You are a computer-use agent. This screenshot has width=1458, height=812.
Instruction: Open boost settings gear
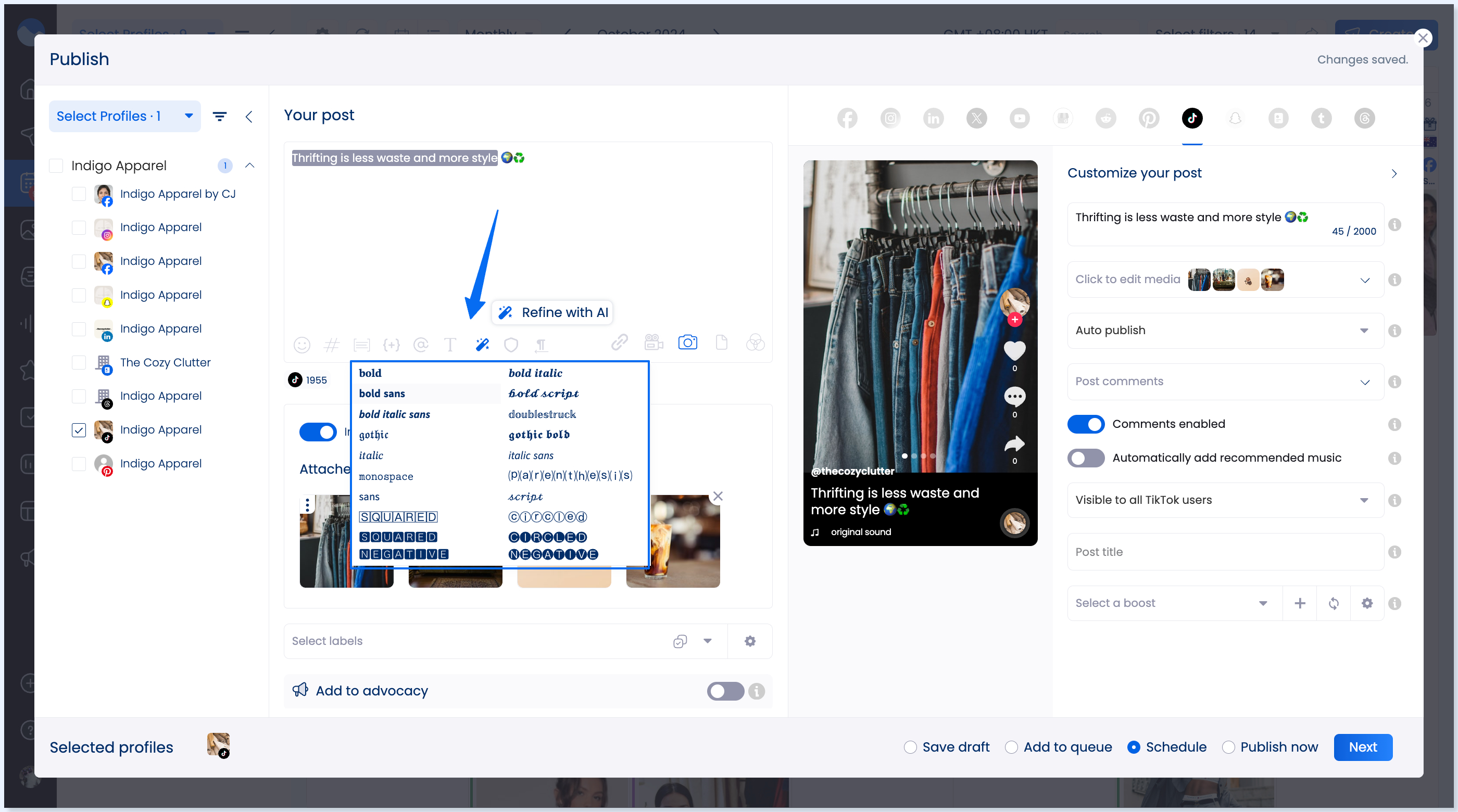pos(1367,603)
